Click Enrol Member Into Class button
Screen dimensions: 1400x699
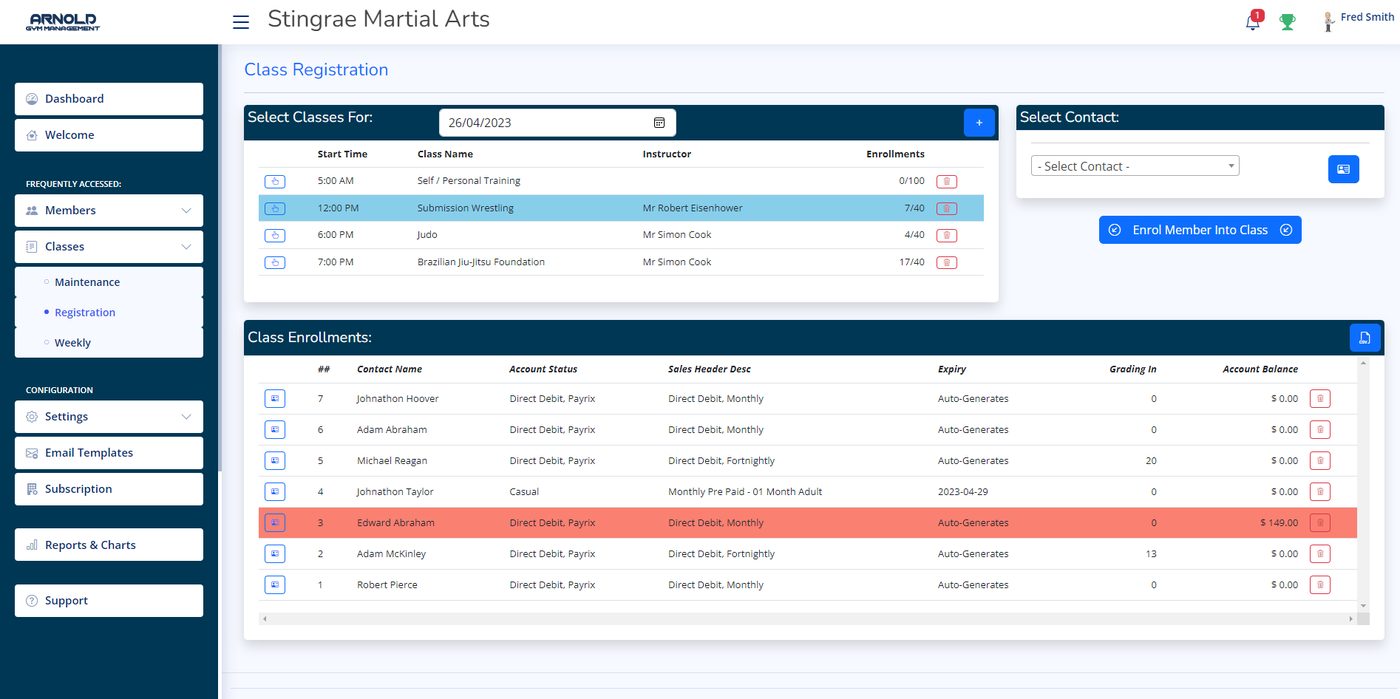tap(1200, 230)
